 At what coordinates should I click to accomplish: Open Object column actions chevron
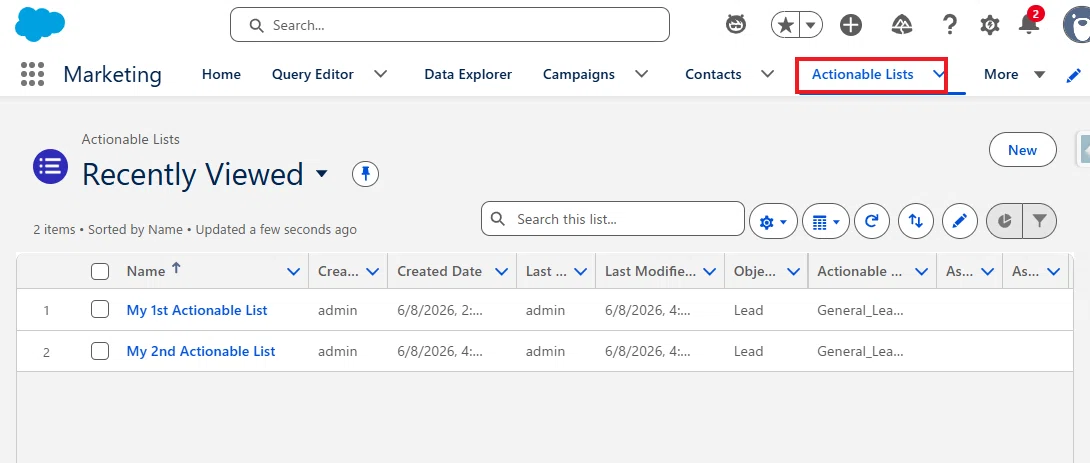tap(793, 272)
